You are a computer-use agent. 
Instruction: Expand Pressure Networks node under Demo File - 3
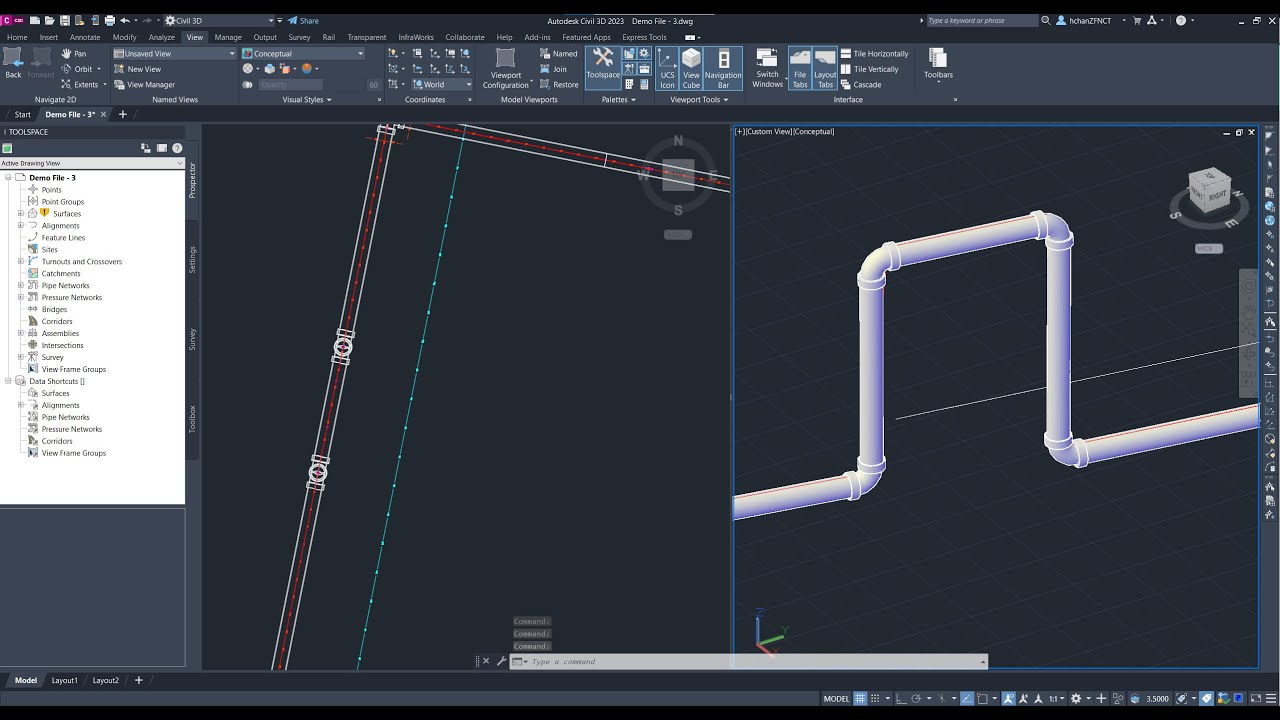click(20, 298)
